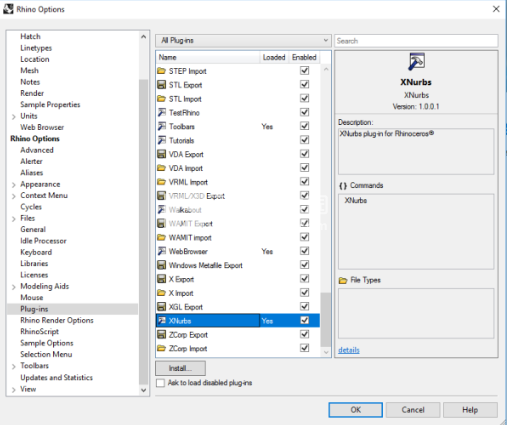
Task: Expand the View tree node
Action: click(x=14, y=390)
